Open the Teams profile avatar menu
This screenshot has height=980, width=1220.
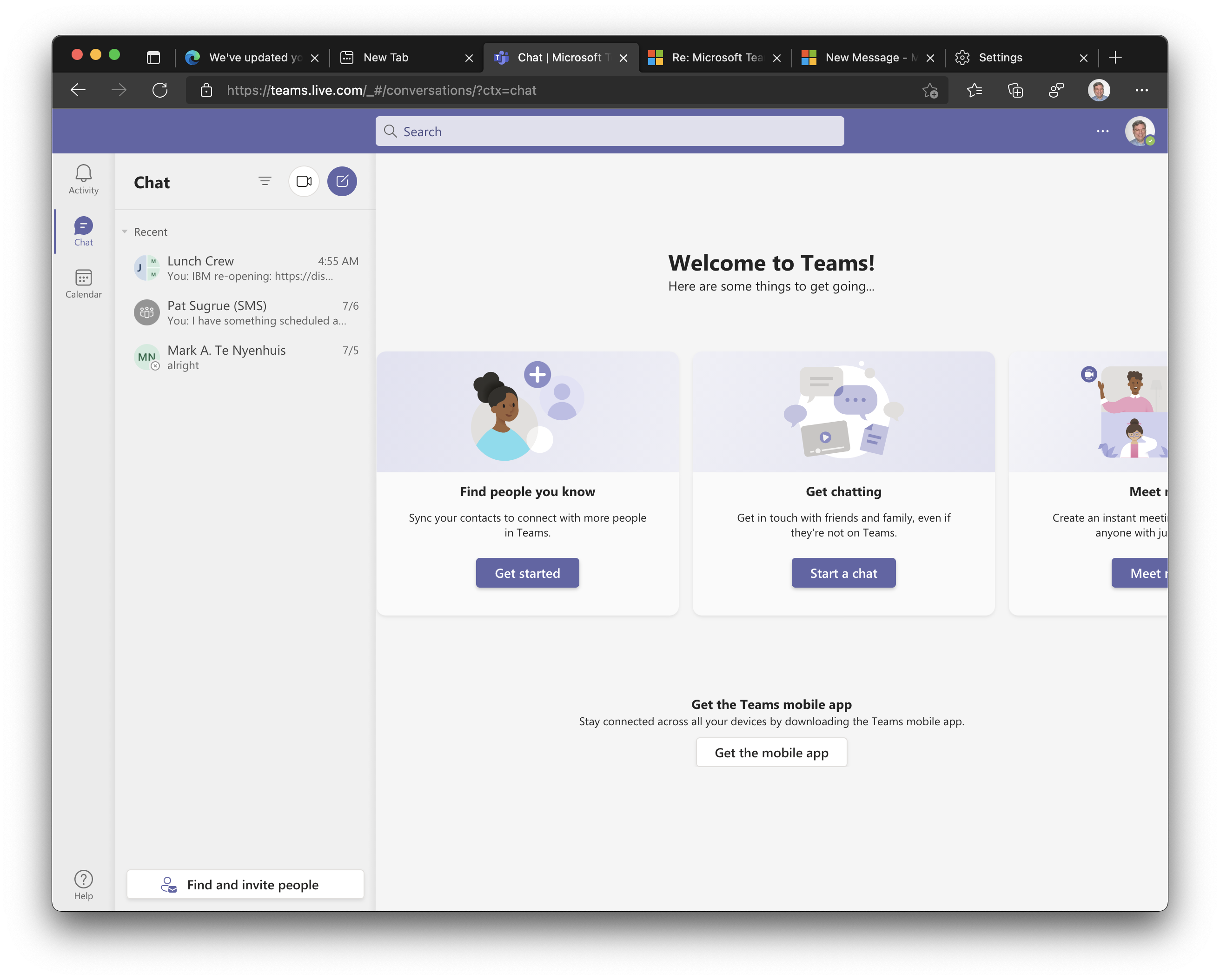pos(1140,131)
